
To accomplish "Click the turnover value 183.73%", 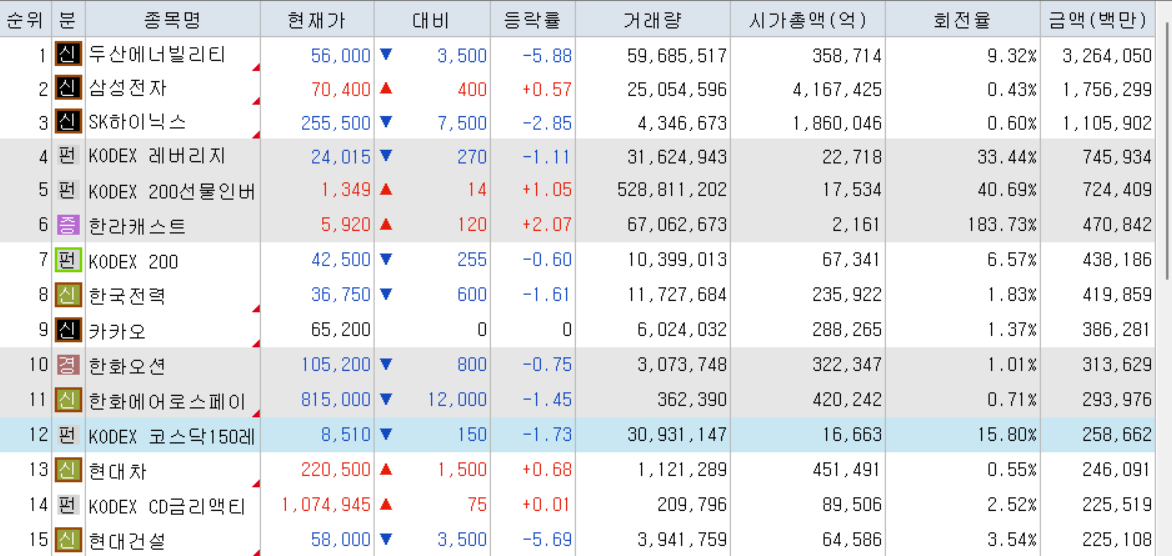I will coord(1000,226).
